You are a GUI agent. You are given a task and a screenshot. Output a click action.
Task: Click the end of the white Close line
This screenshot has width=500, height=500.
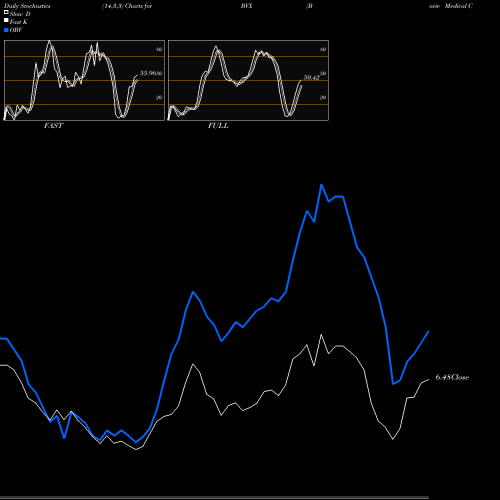tap(428, 379)
